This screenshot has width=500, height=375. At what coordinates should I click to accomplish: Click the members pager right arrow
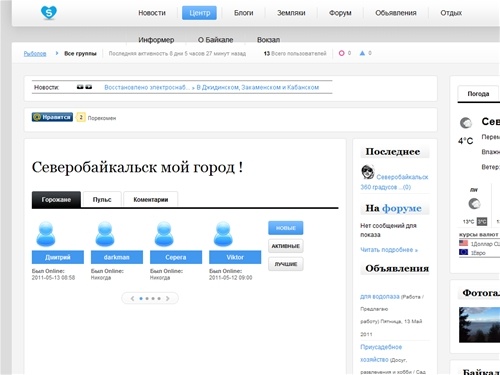coord(167,298)
